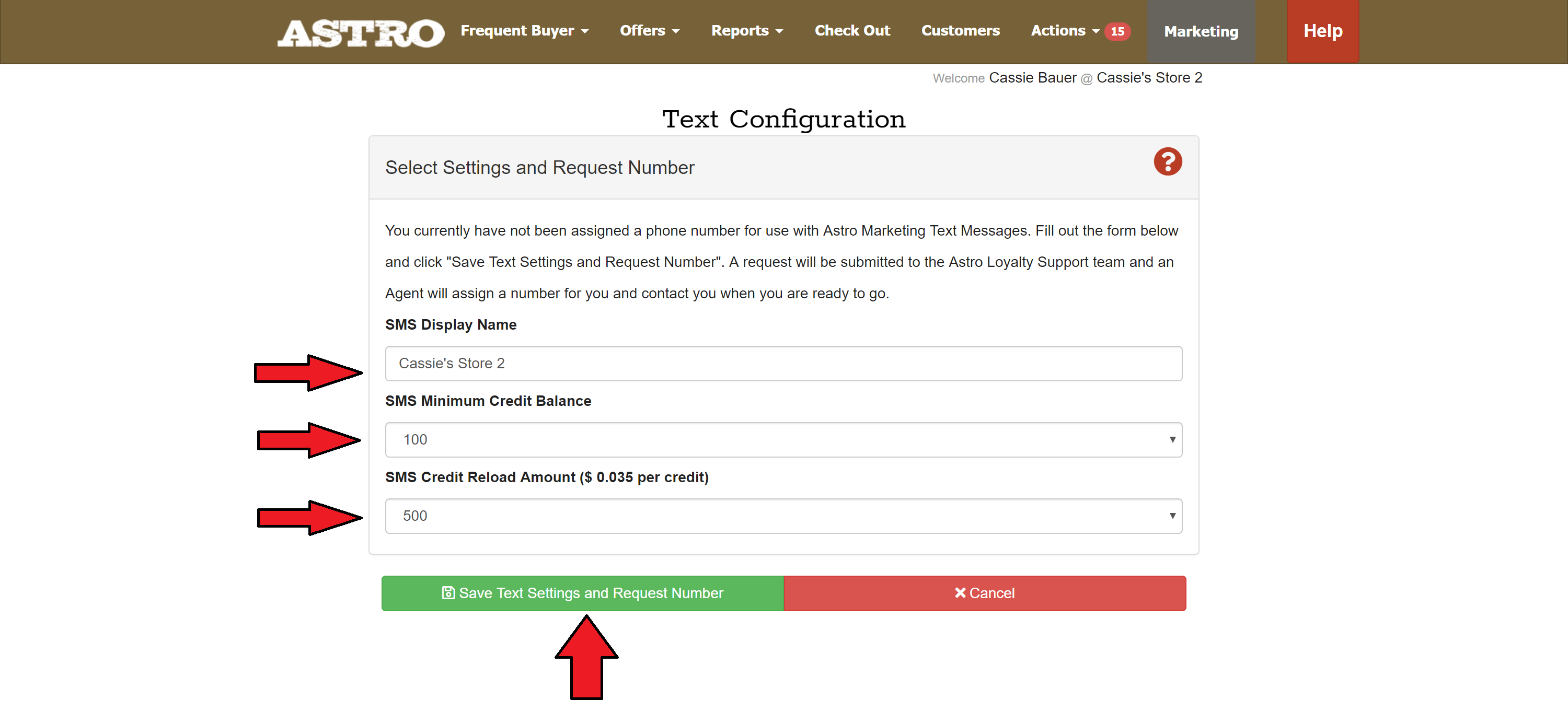Open the Customers menu item
Image resolution: width=1568 pixels, height=712 pixels.
coord(960,31)
